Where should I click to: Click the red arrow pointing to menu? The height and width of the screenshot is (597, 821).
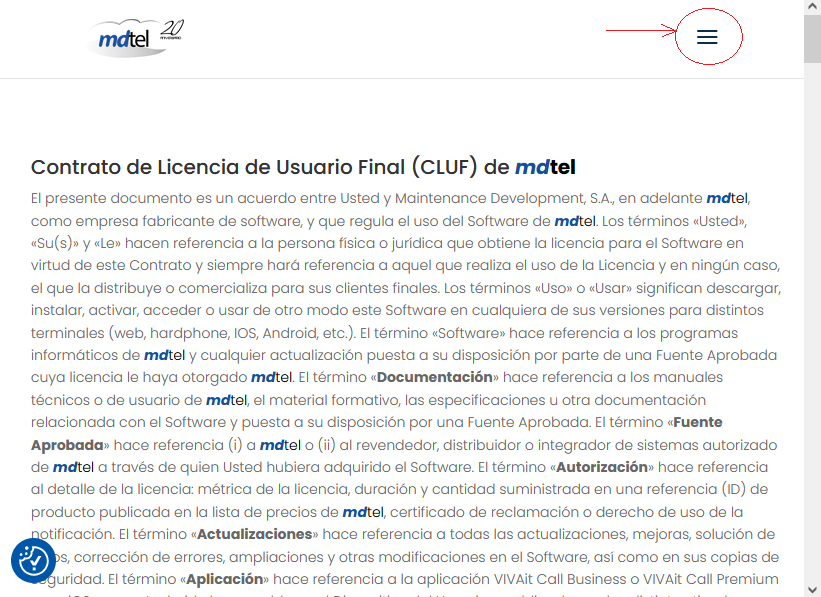(640, 32)
